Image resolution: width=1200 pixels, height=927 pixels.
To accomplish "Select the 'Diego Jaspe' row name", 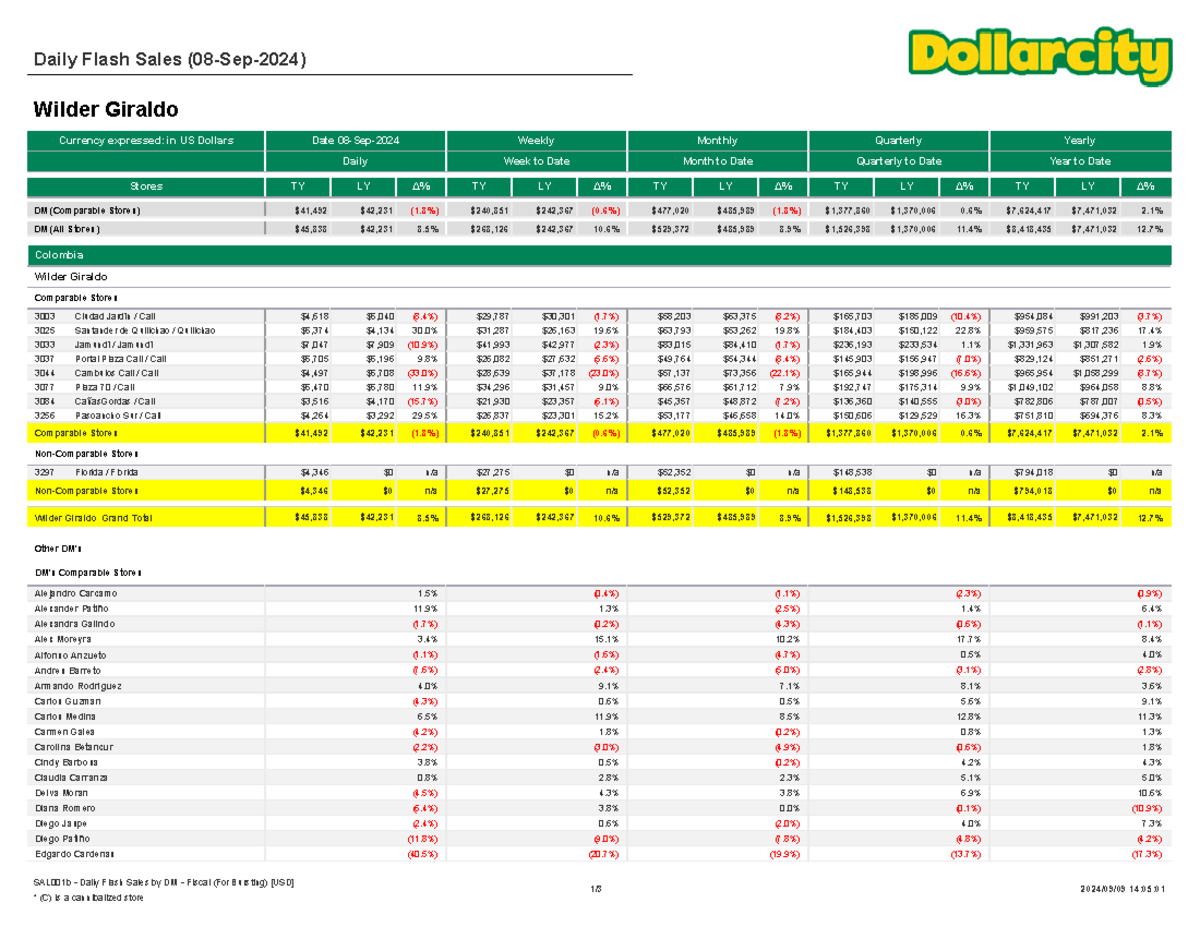I will (62, 822).
